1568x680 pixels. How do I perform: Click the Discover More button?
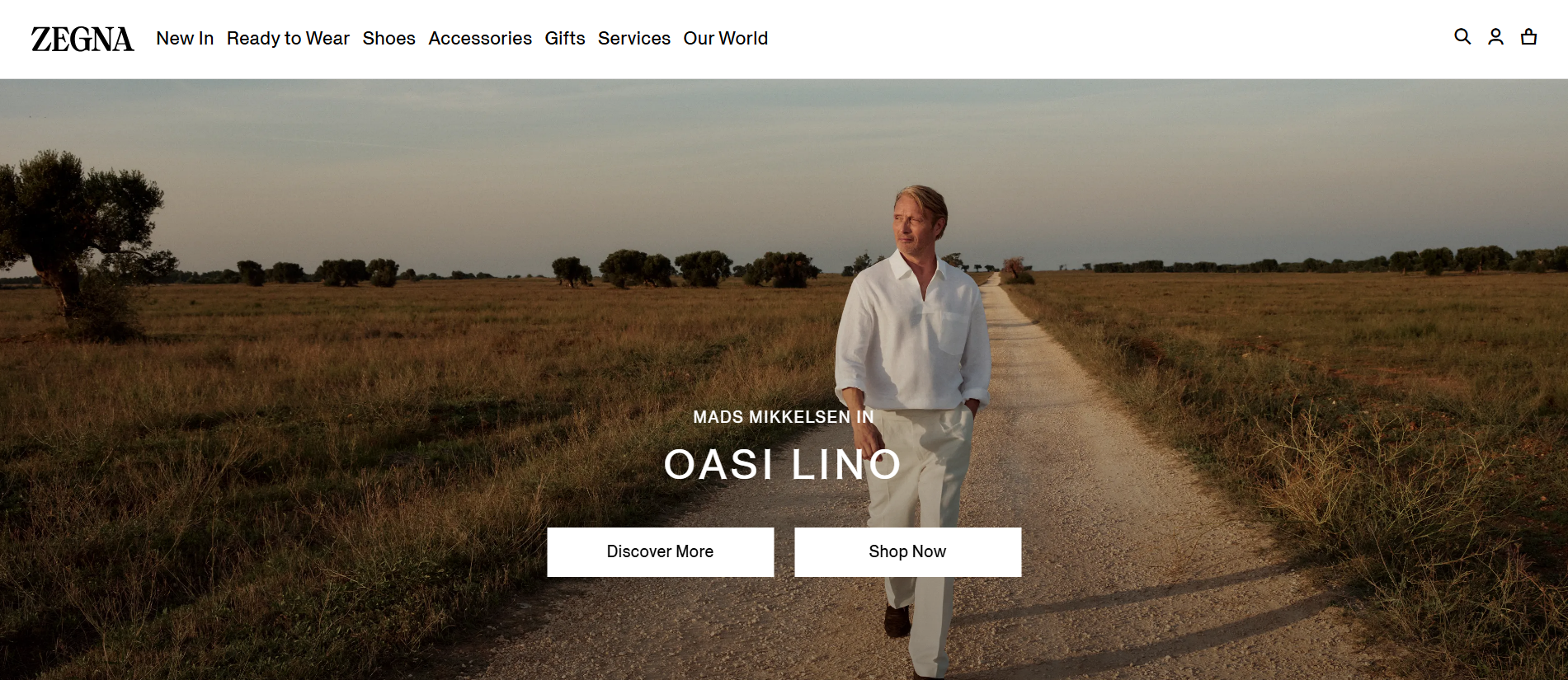point(661,552)
